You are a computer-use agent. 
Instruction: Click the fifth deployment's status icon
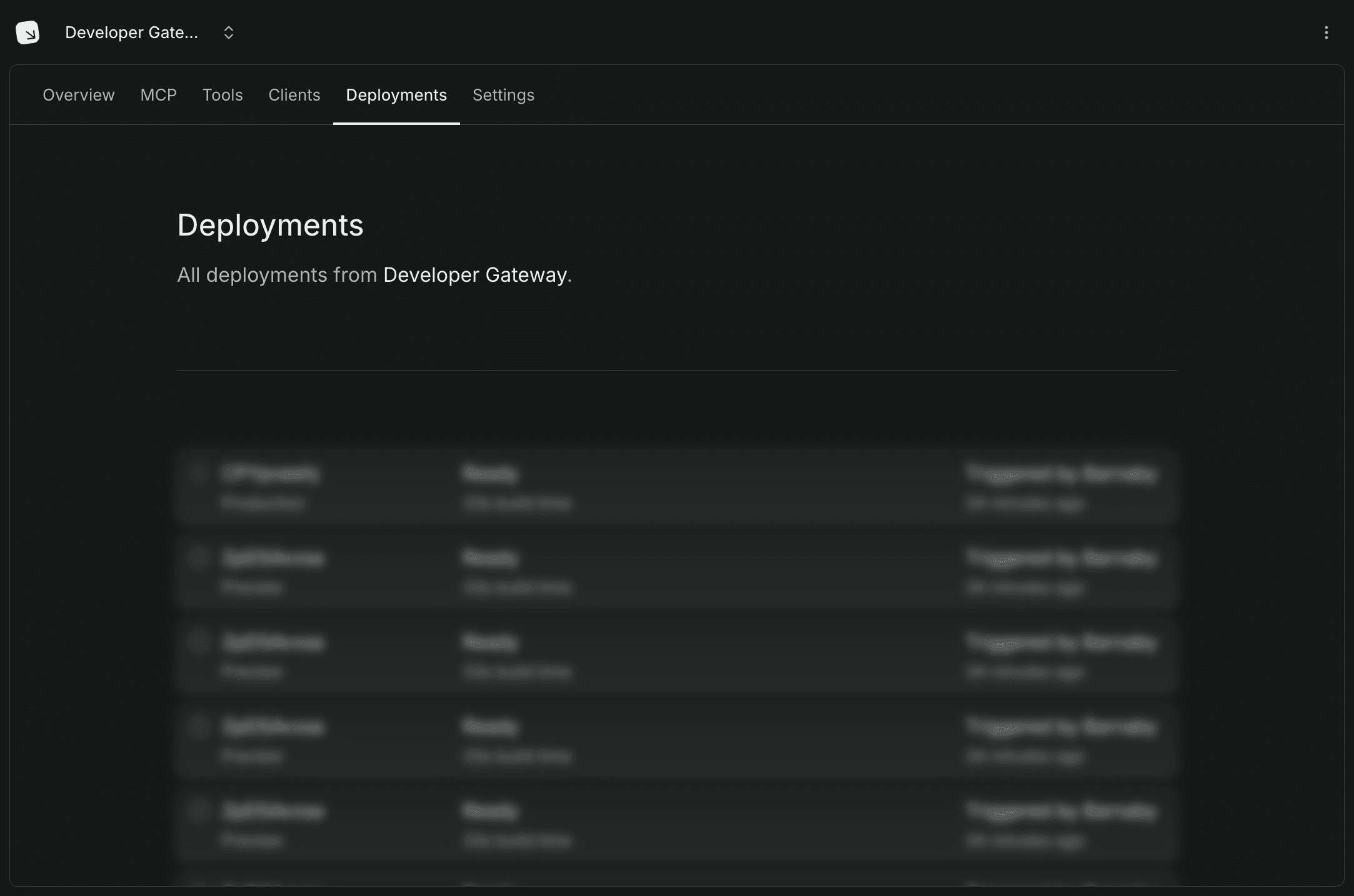[x=199, y=811]
